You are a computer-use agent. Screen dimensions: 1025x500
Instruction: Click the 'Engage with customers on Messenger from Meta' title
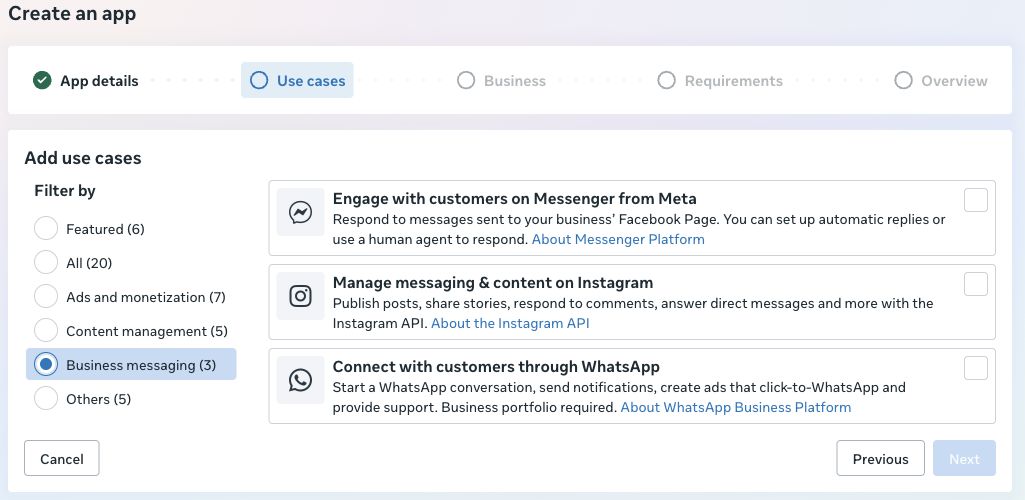click(514, 199)
